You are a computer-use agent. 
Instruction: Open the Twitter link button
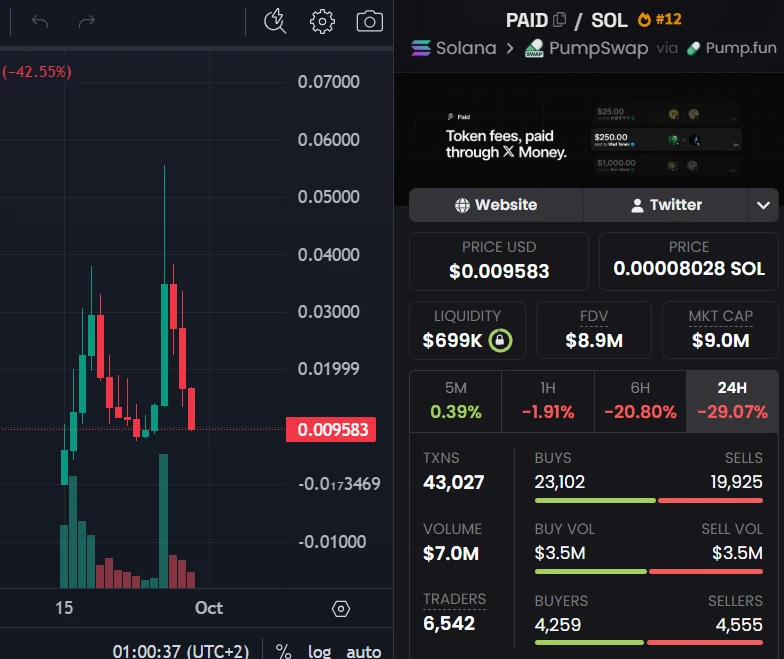[x=666, y=205]
